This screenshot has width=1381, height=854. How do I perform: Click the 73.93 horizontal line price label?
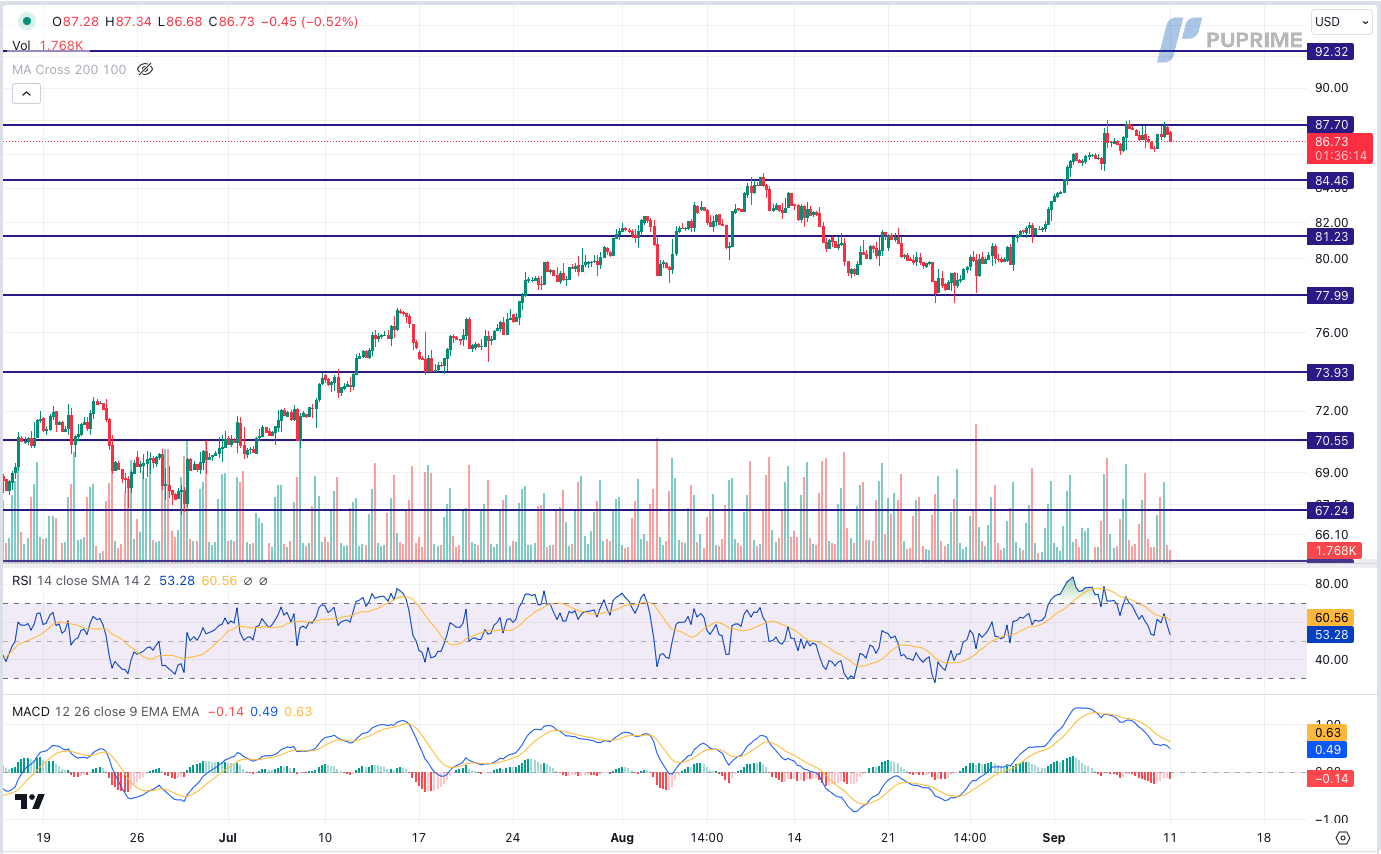coord(1331,372)
